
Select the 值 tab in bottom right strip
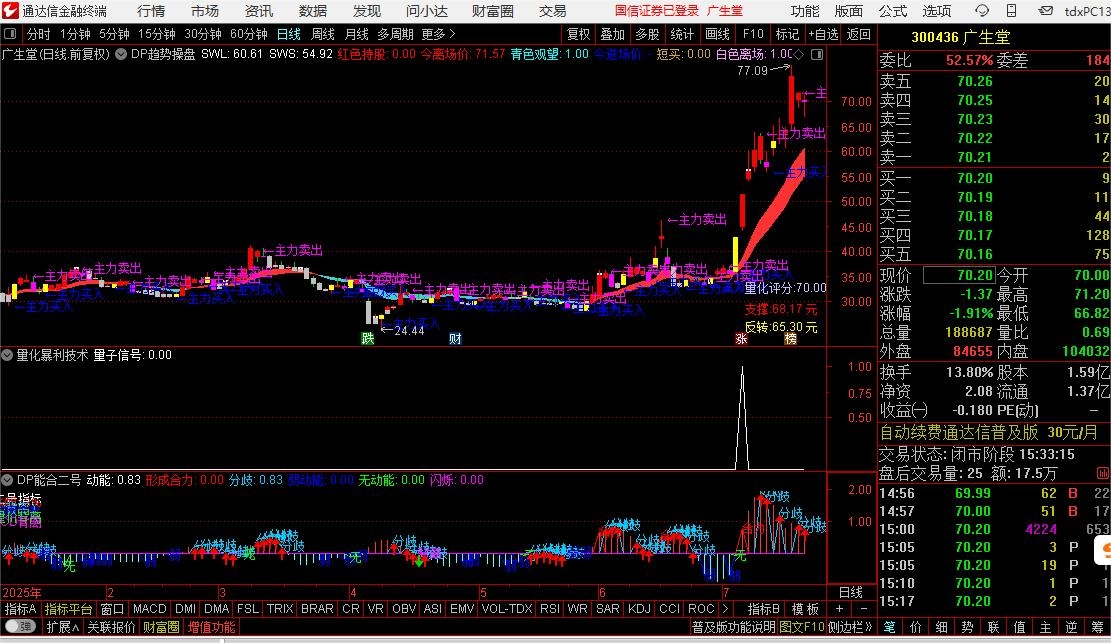tap(1019, 627)
